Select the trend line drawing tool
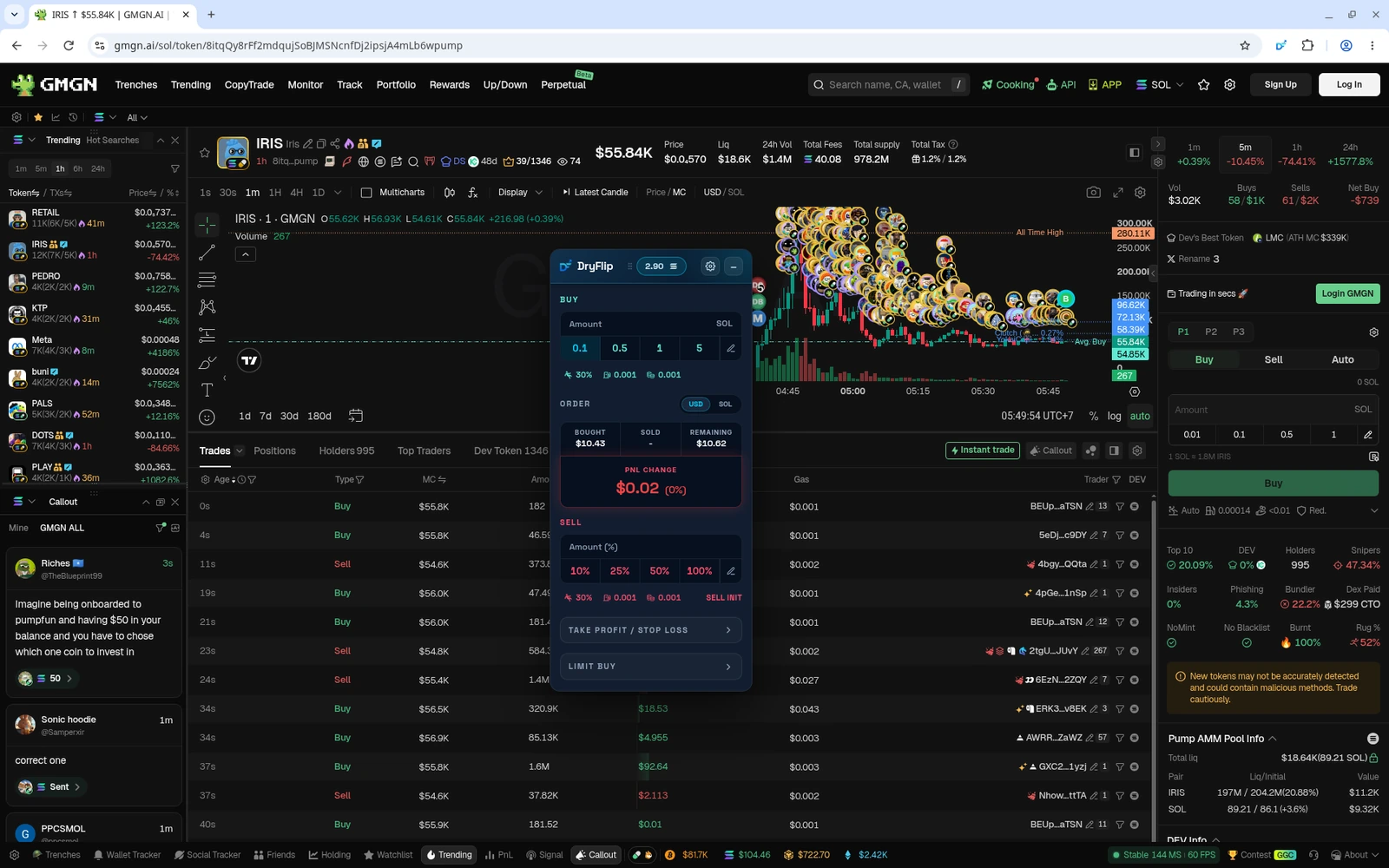 207,253
